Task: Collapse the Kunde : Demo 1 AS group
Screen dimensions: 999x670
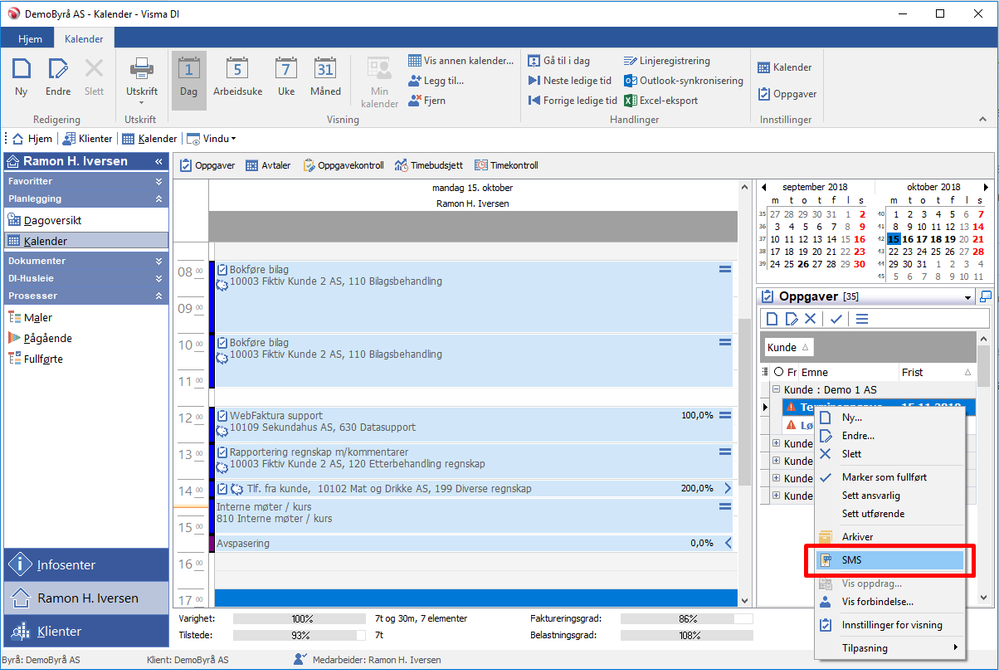Action: click(776, 390)
